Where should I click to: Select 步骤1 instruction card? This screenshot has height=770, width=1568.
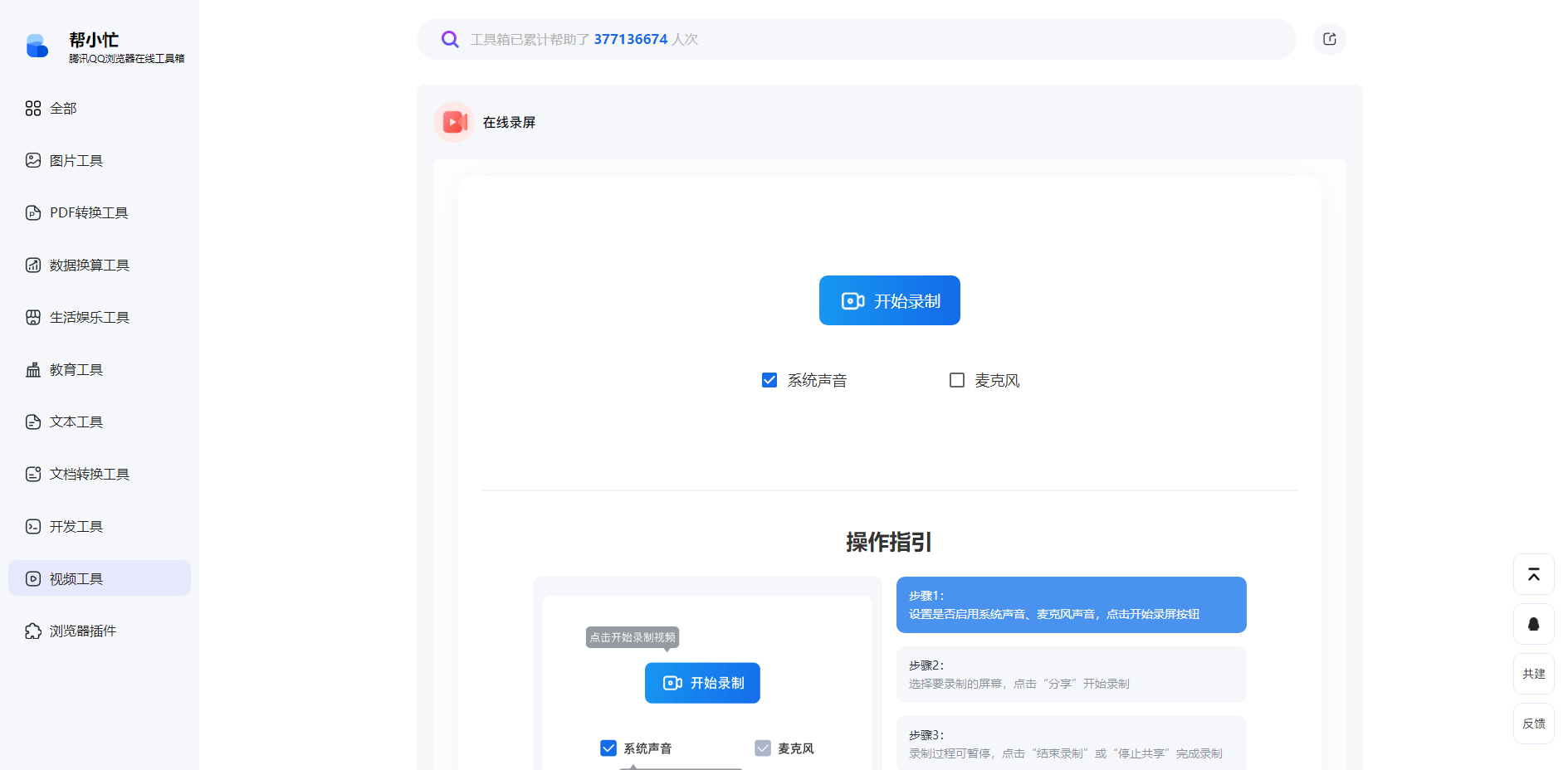pos(1071,605)
